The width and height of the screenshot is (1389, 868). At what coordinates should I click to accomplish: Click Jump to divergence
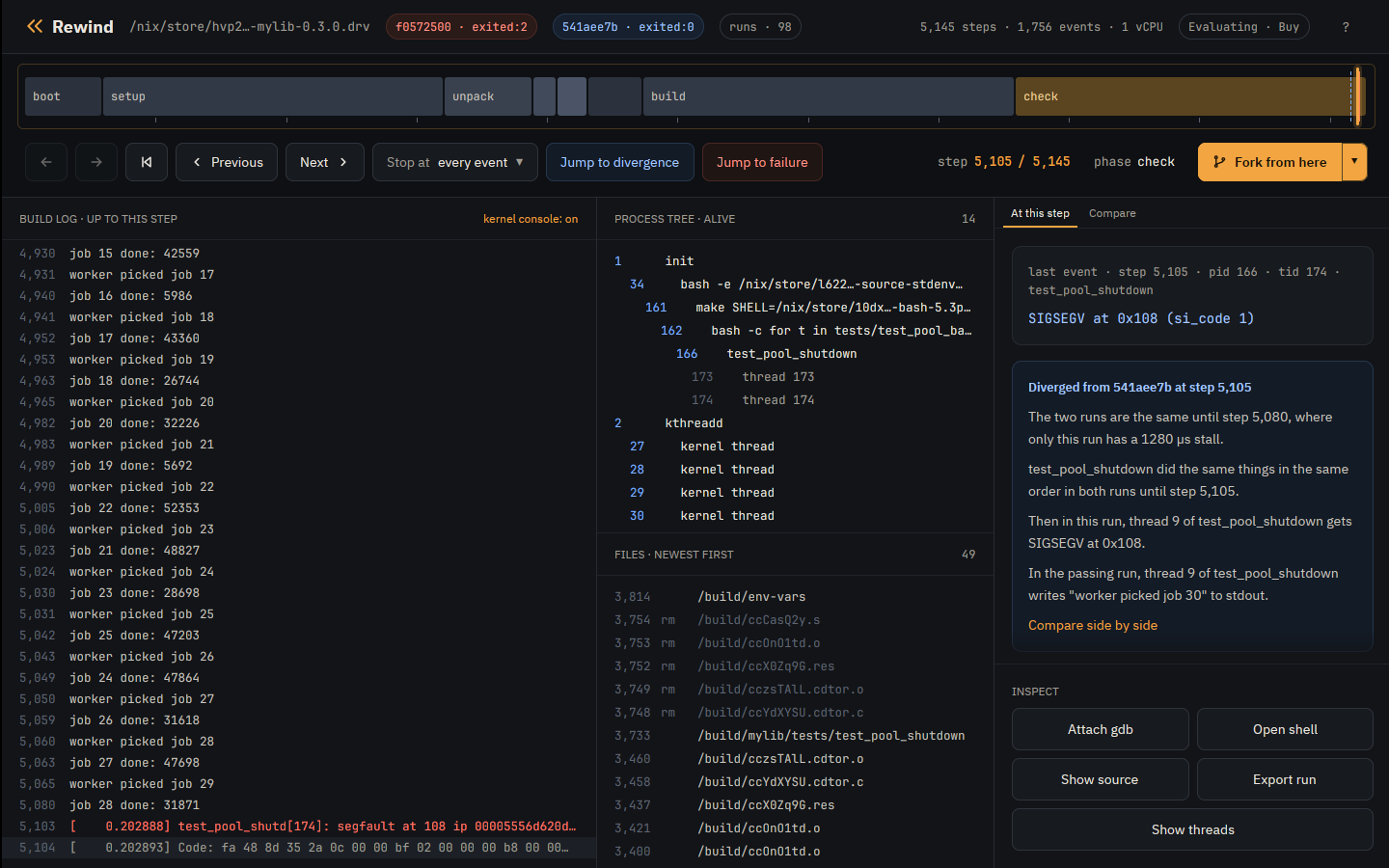pyautogui.click(x=619, y=162)
